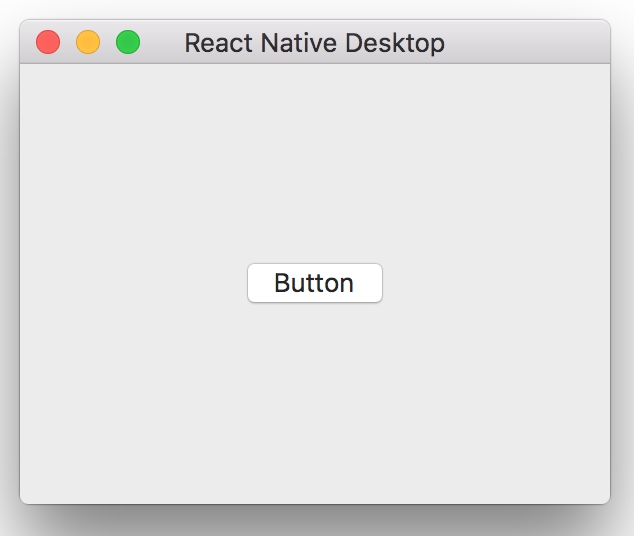Hit the yellow traffic light icon
This screenshot has height=536, width=634.
pos(88,42)
